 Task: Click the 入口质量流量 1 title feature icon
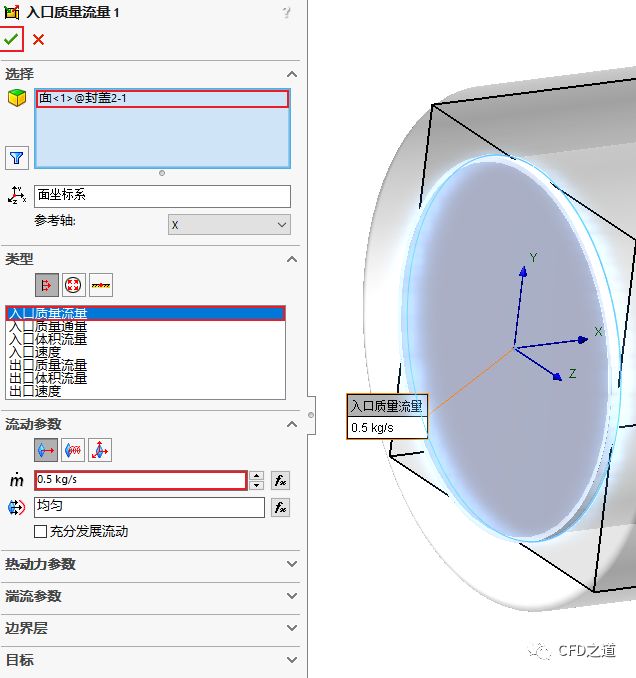pyautogui.click(x=12, y=13)
